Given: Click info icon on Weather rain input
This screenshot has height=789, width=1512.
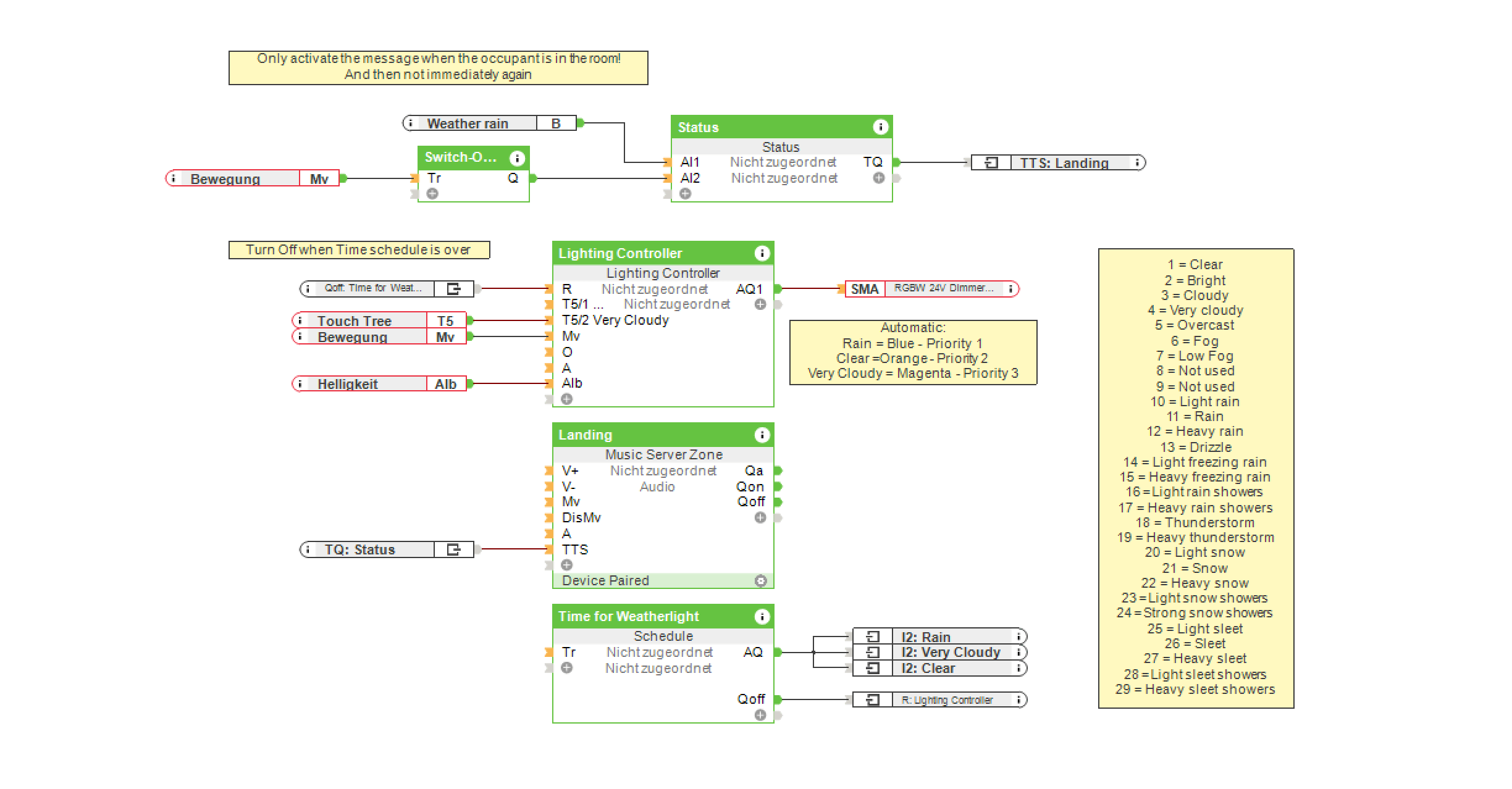Looking at the screenshot, I should tap(410, 123).
